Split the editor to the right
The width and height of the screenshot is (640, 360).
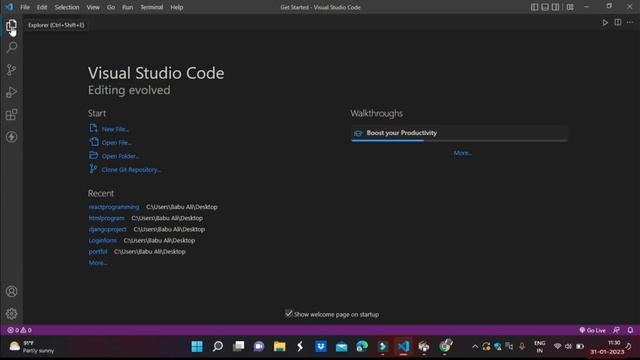point(618,22)
